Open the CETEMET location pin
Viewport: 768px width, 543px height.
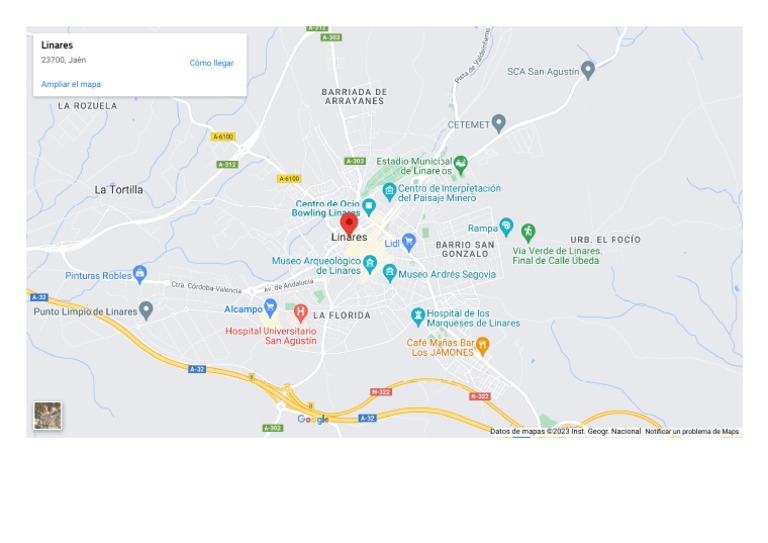tap(499, 123)
